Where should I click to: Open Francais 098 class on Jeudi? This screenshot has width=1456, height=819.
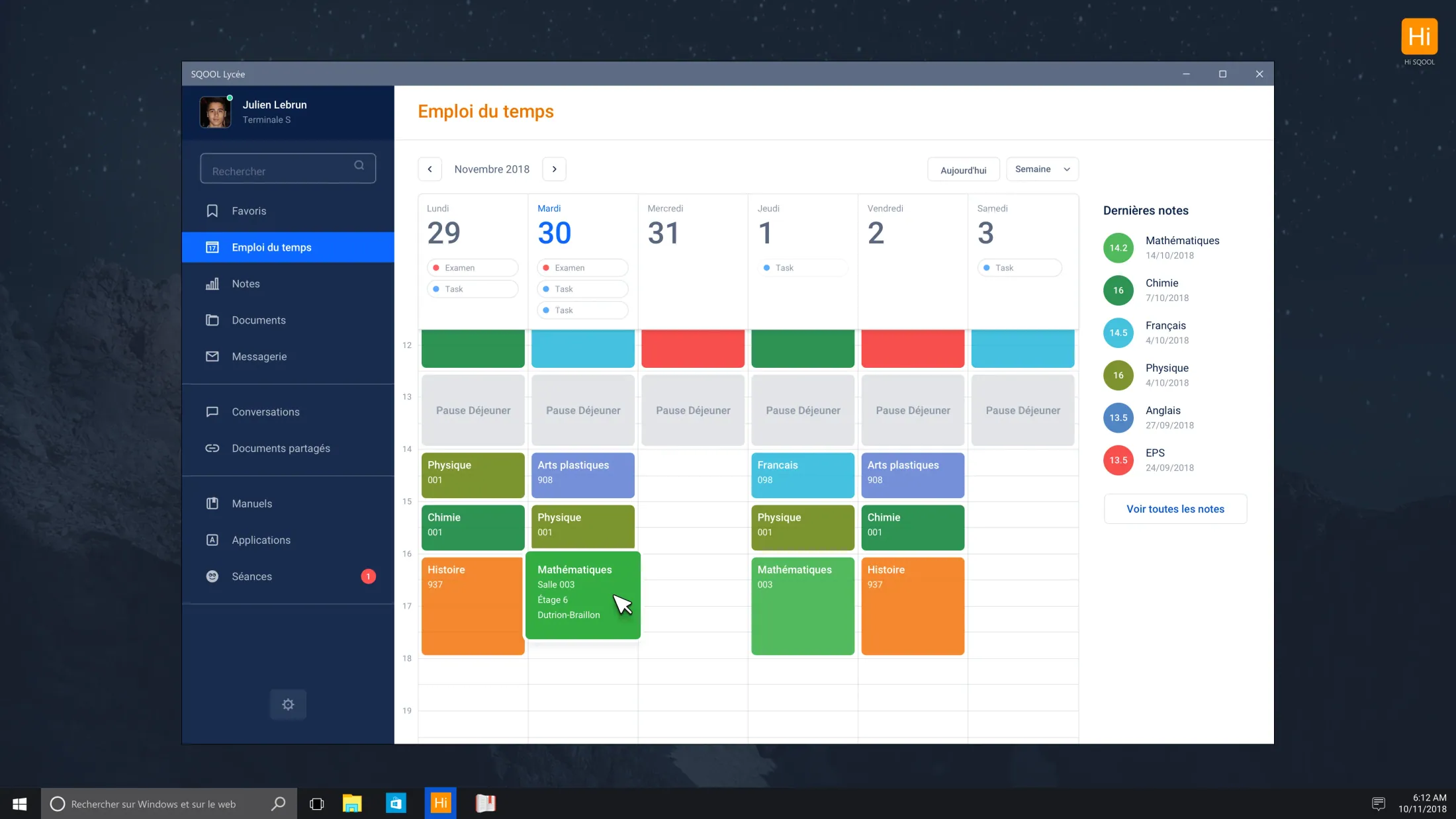(803, 475)
